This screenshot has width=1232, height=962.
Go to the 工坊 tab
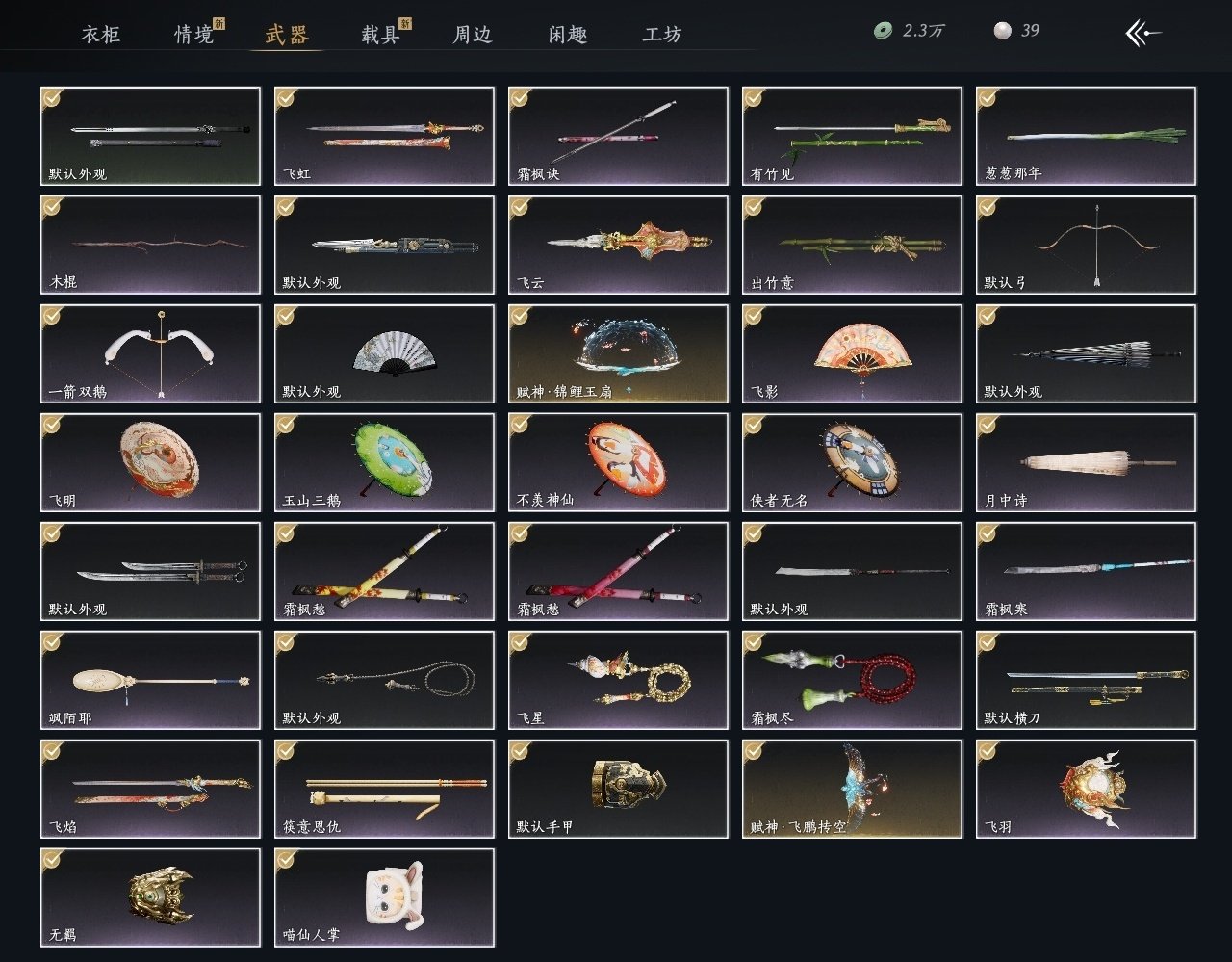tap(662, 35)
